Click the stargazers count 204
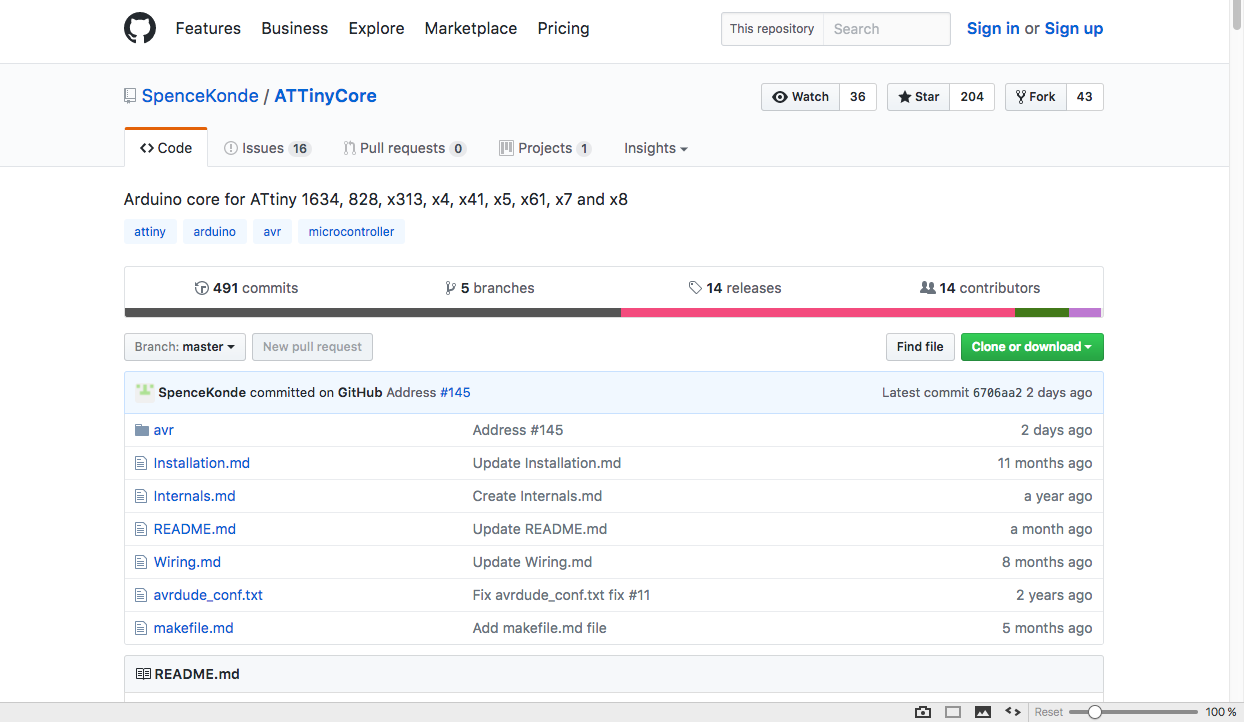Viewport: 1244px width, 722px height. (x=972, y=97)
